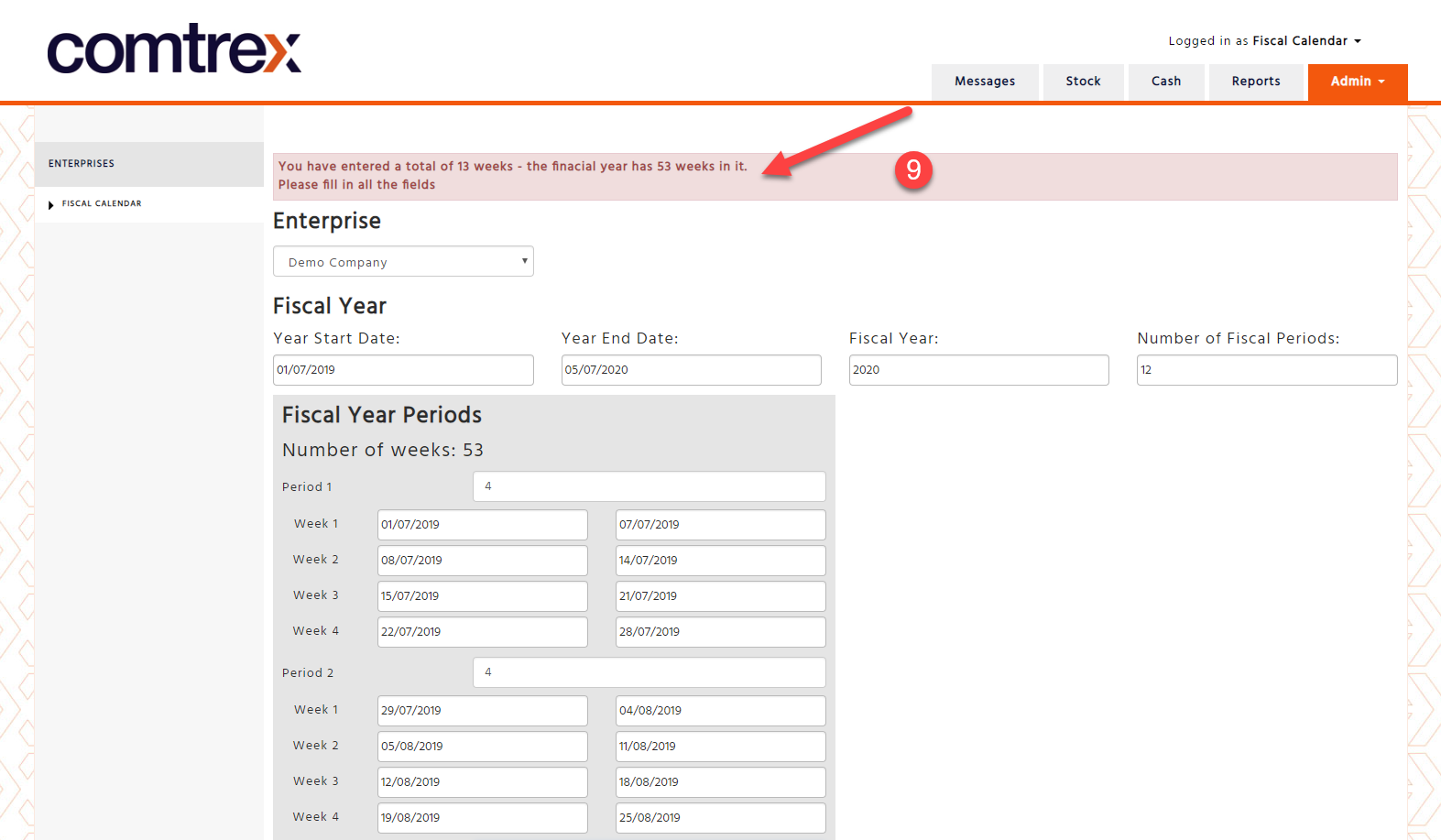
Task: Click the Fiscal Year Periods heading
Action: click(382, 415)
